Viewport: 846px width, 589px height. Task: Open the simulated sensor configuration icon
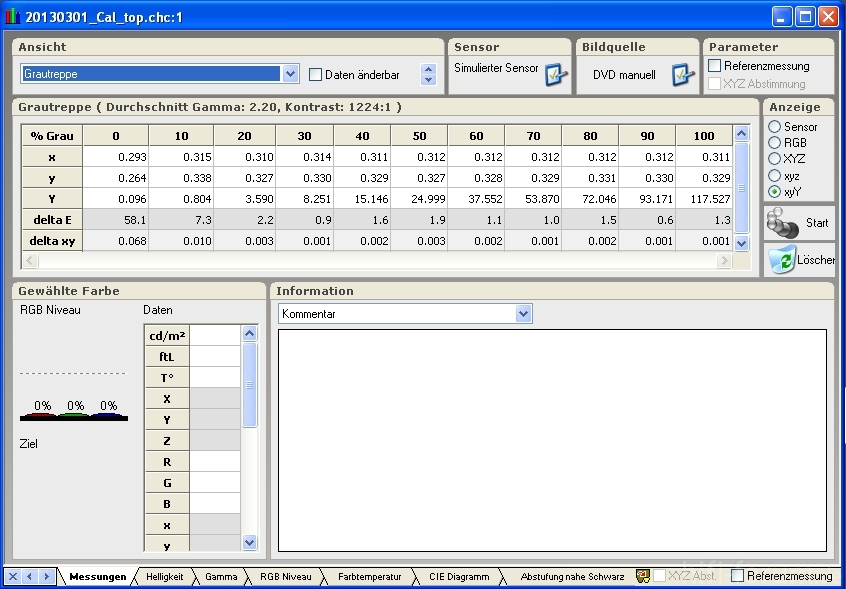coord(556,74)
